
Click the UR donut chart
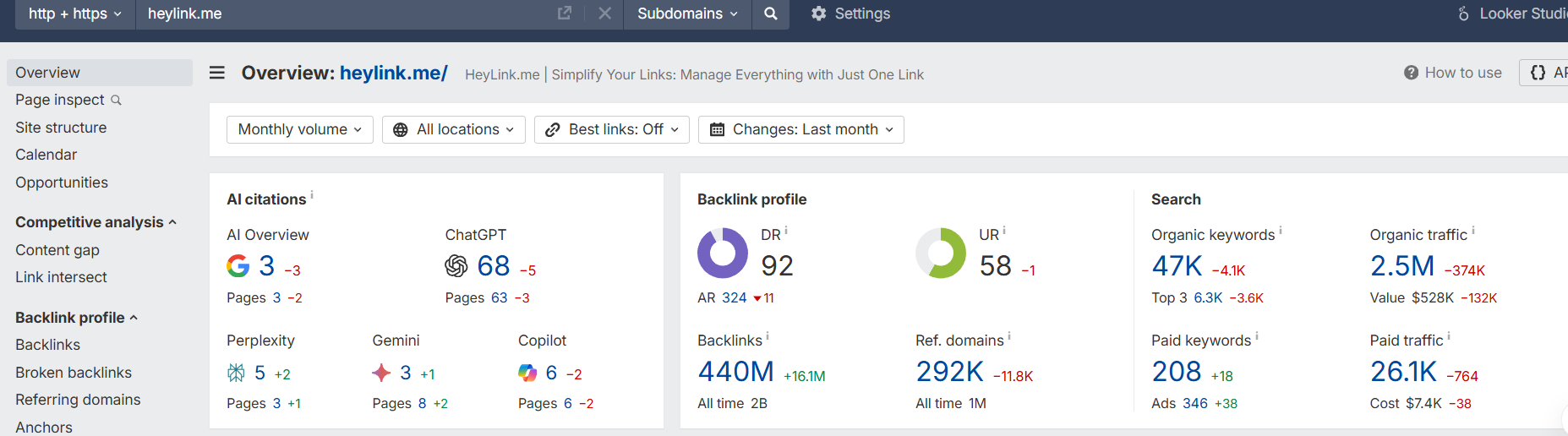(x=941, y=253)
